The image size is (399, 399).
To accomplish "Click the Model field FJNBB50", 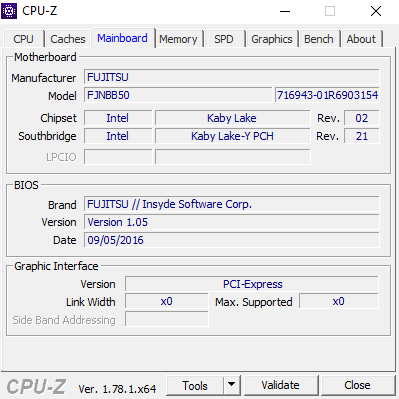I will (x=178, y=95).
